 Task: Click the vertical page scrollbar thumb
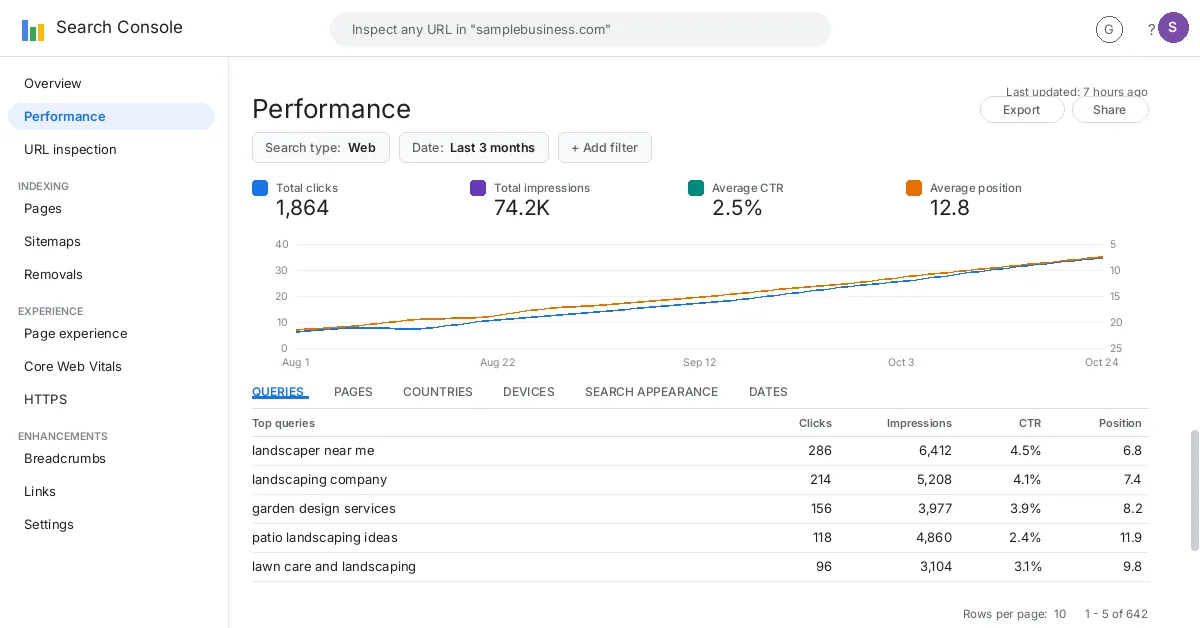click(x=1194, y=490)
